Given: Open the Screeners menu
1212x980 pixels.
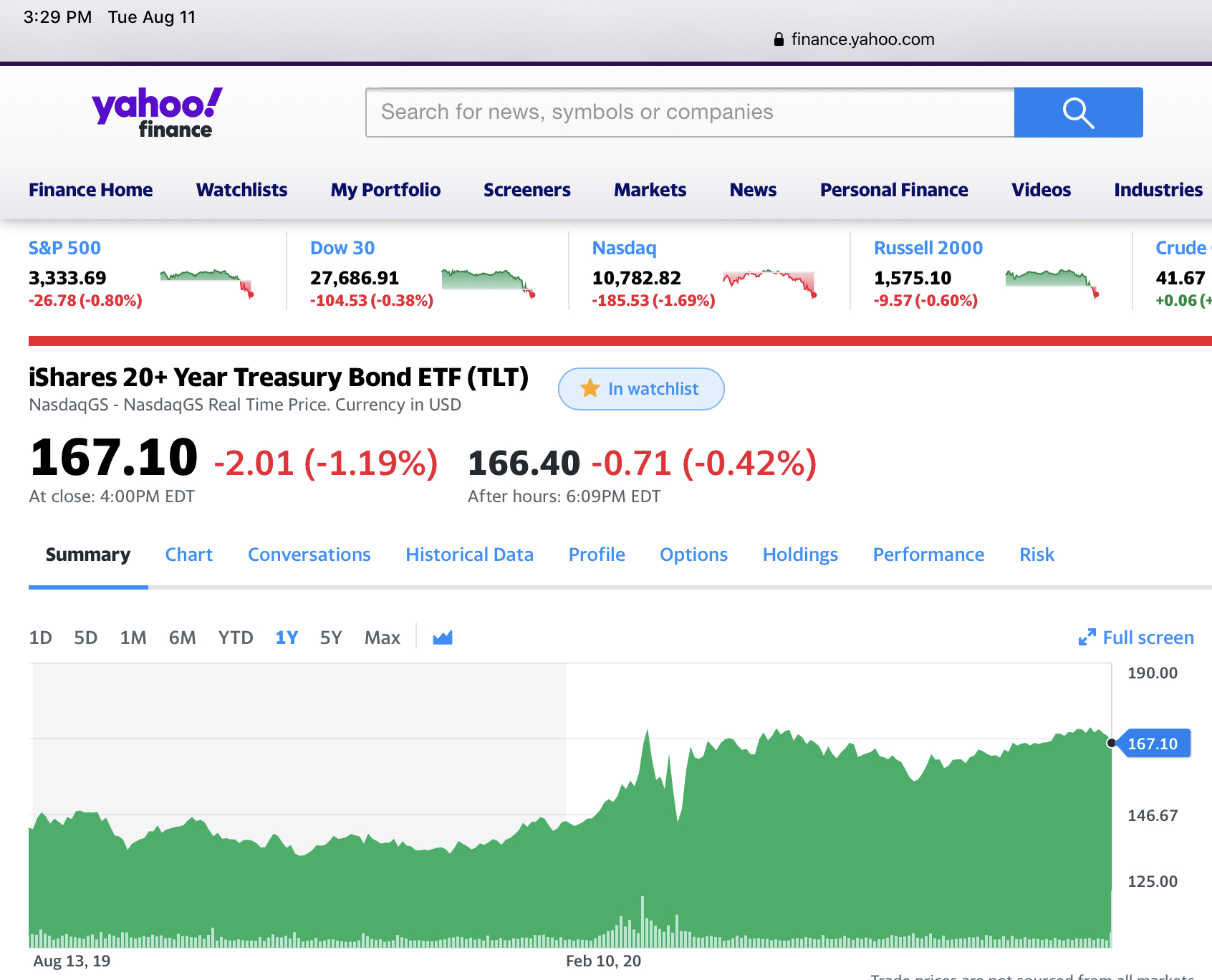Looking at the screenshot, I should [x=527, y=190].
